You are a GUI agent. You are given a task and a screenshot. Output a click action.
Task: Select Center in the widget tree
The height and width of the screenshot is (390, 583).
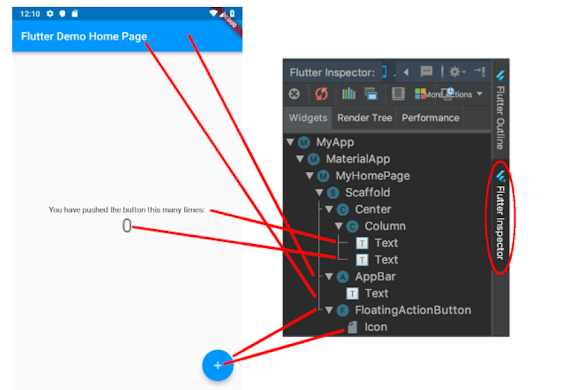(x=373, y=209)
